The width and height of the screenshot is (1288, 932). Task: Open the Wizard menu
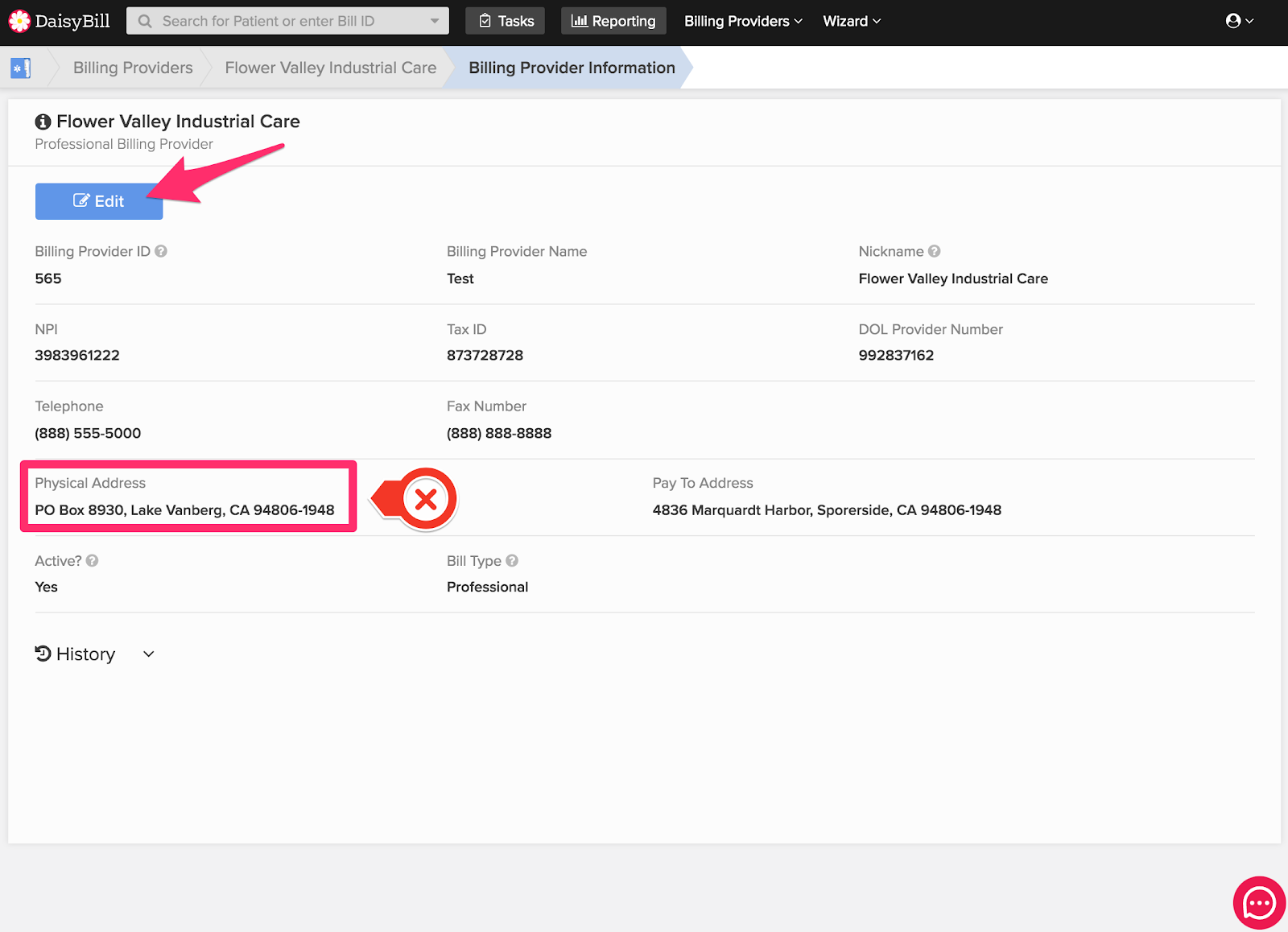(x=852, y=21)
